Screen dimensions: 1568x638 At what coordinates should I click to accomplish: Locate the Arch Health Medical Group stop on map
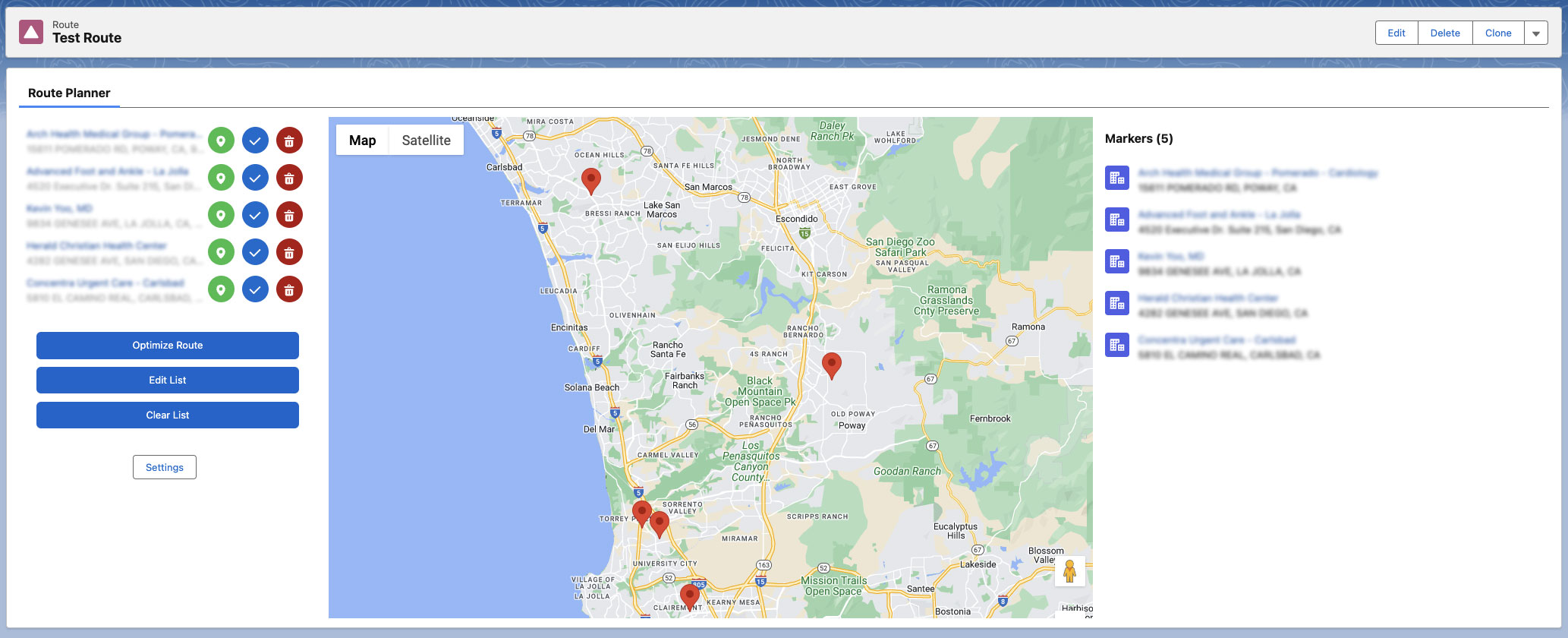point(221,141)
